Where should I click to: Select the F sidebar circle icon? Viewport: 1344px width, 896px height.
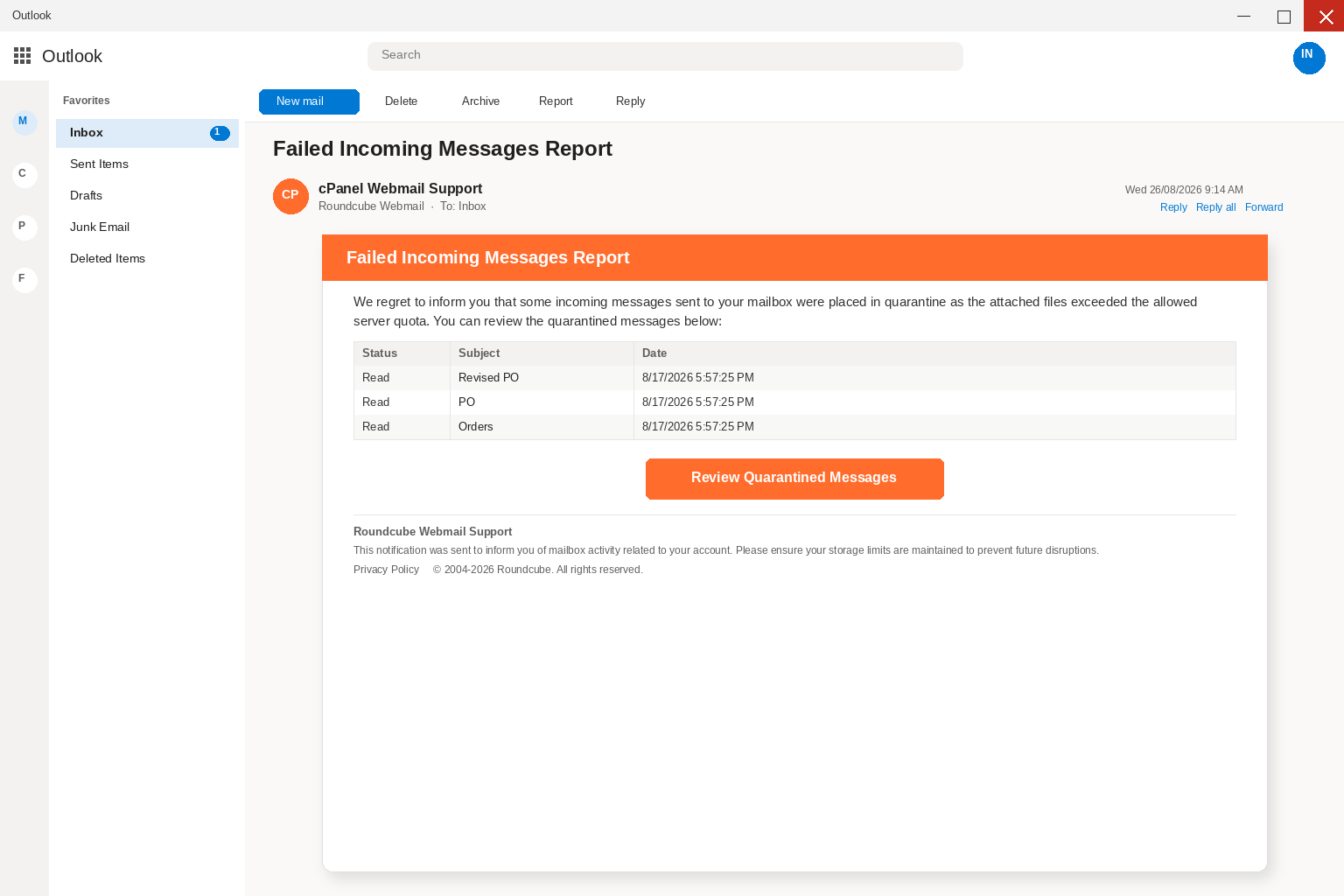pos(24,280)
